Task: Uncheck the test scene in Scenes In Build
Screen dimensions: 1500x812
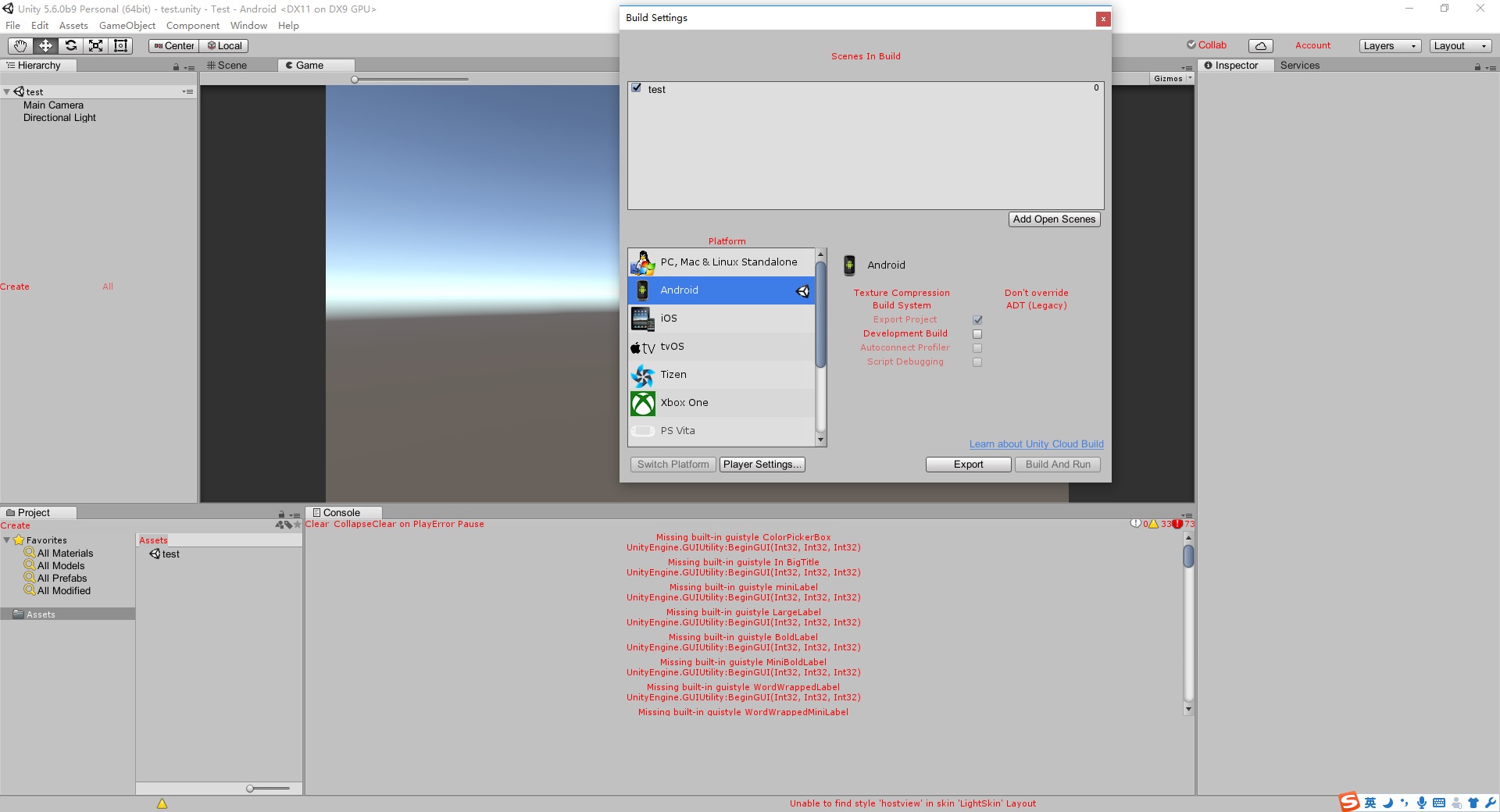Action: coord(636,88)
